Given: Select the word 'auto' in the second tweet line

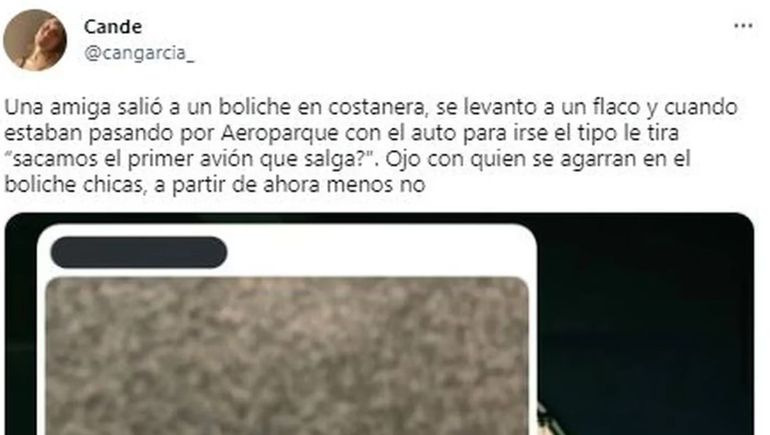Looking at the screenshot, I should [x=434, y=134].
